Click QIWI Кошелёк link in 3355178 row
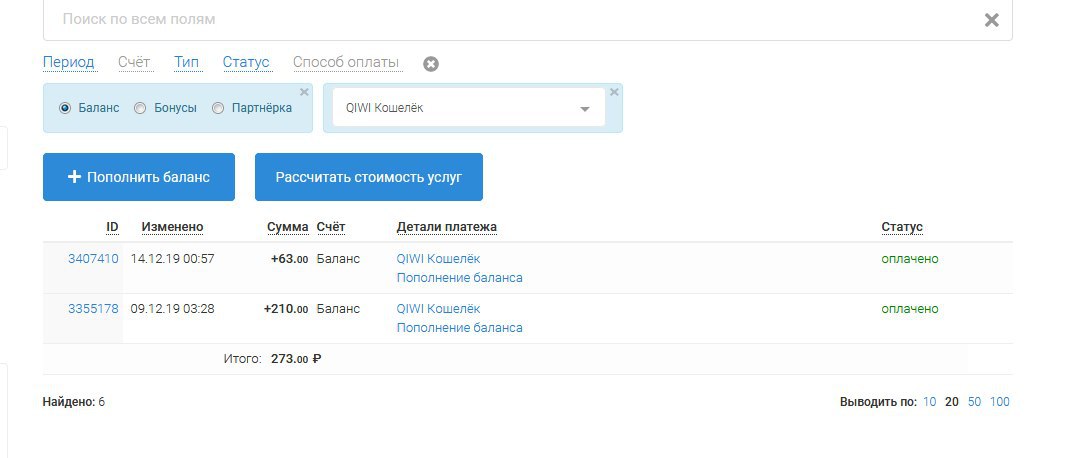1067x458 pixels. tap(438, 309)
